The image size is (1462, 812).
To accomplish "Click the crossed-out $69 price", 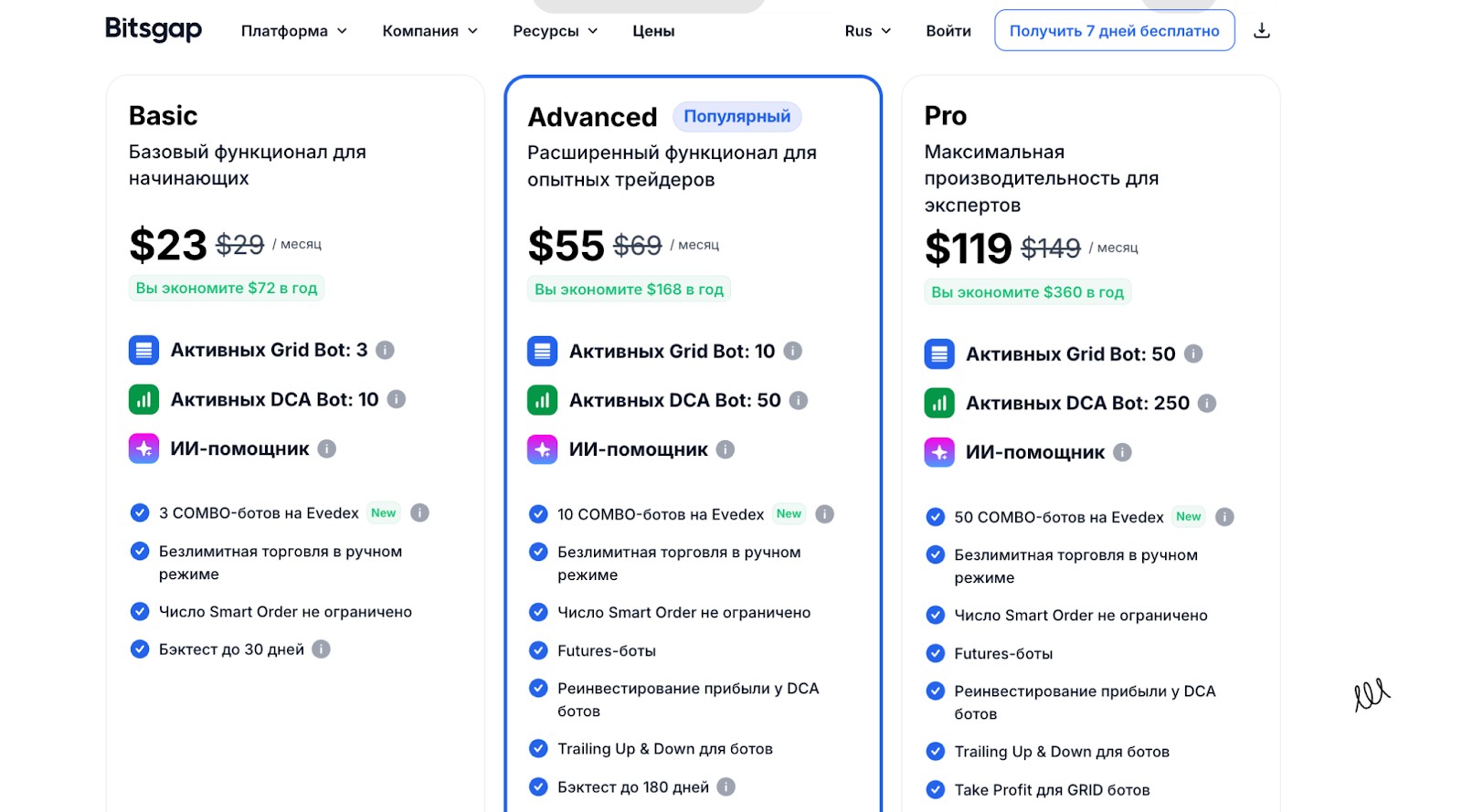I will (x=638, y=246).
